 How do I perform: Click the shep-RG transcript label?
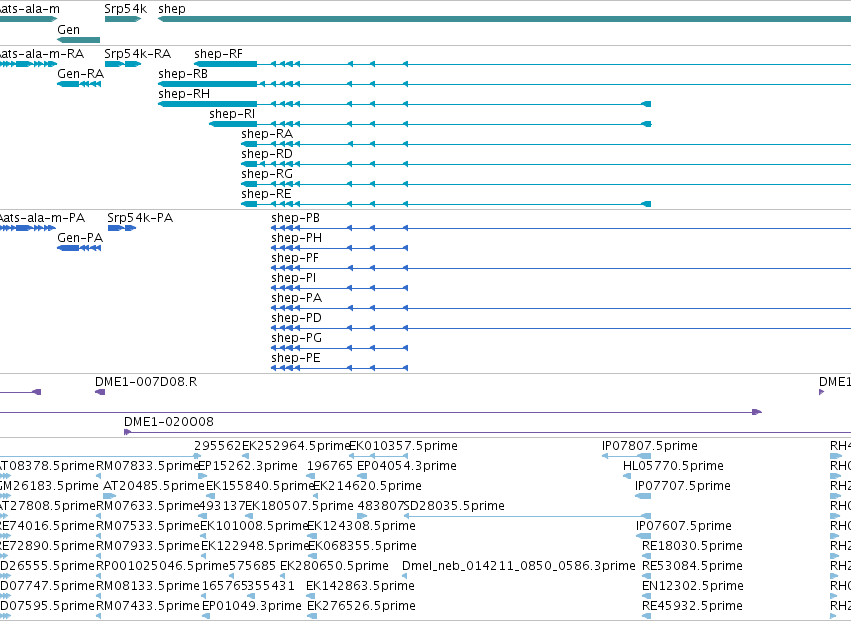point(267,174)
